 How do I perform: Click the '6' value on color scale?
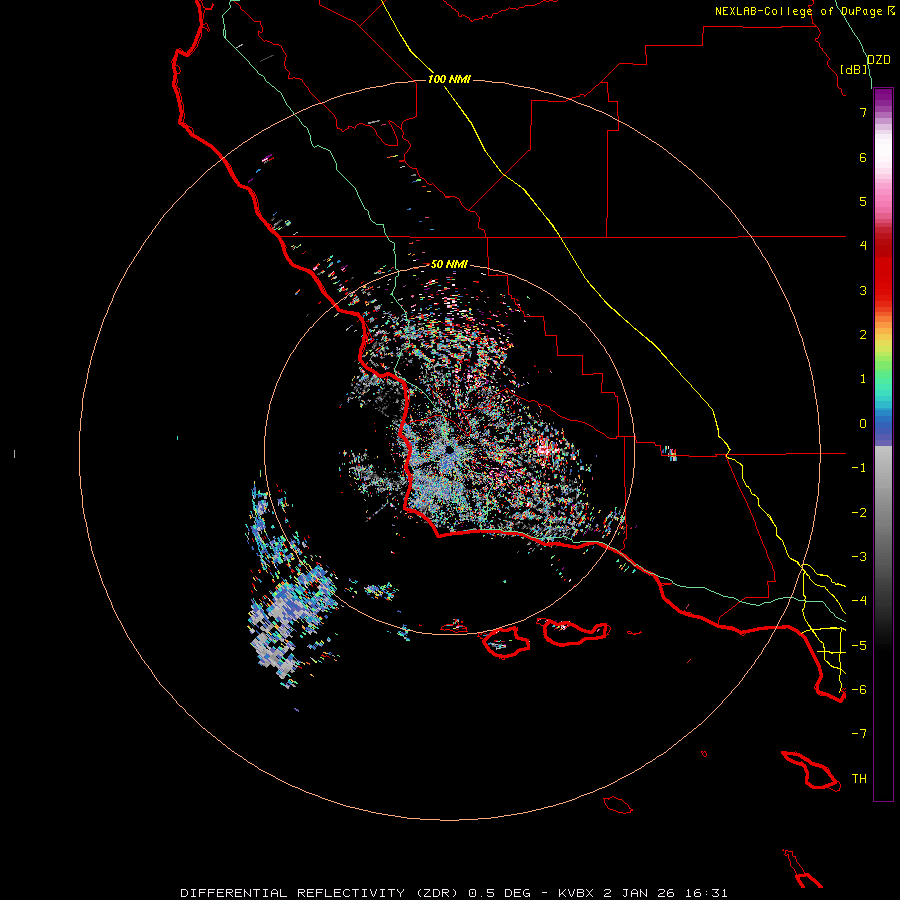pos(863,157)
